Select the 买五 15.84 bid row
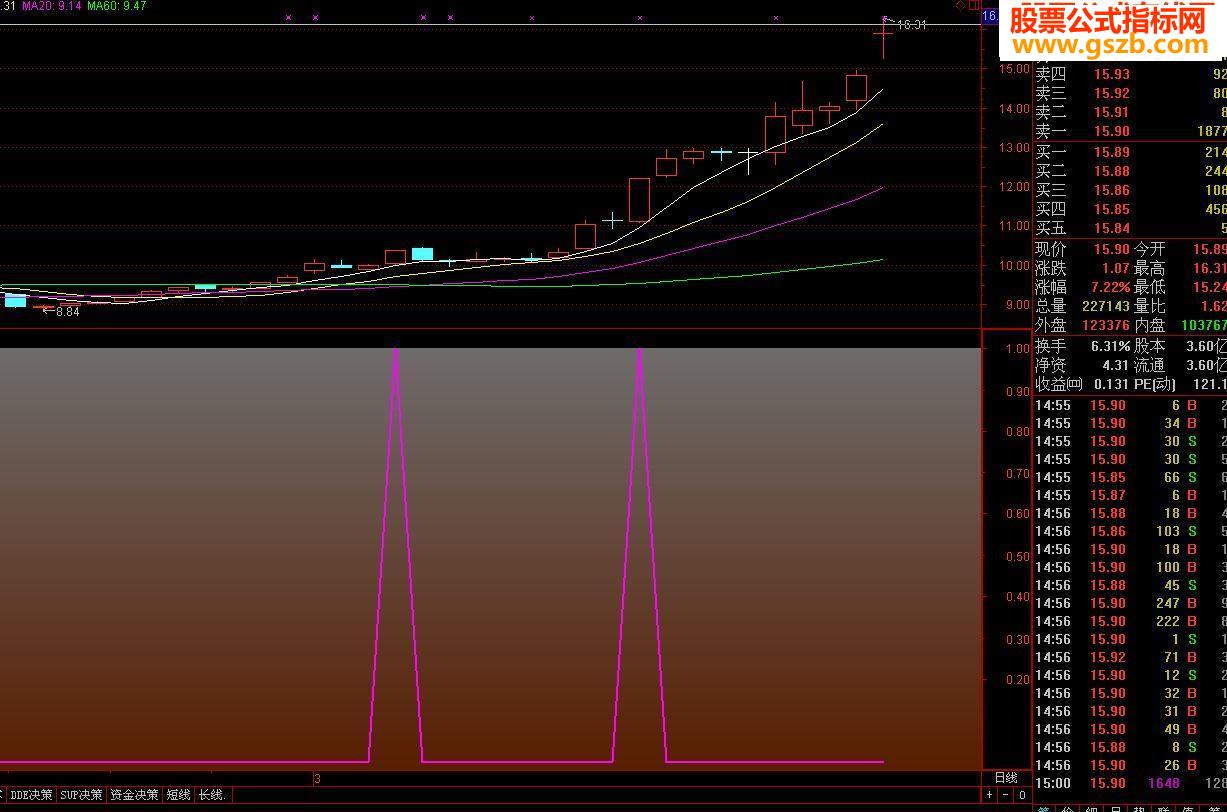 [x=1130, y=228]
